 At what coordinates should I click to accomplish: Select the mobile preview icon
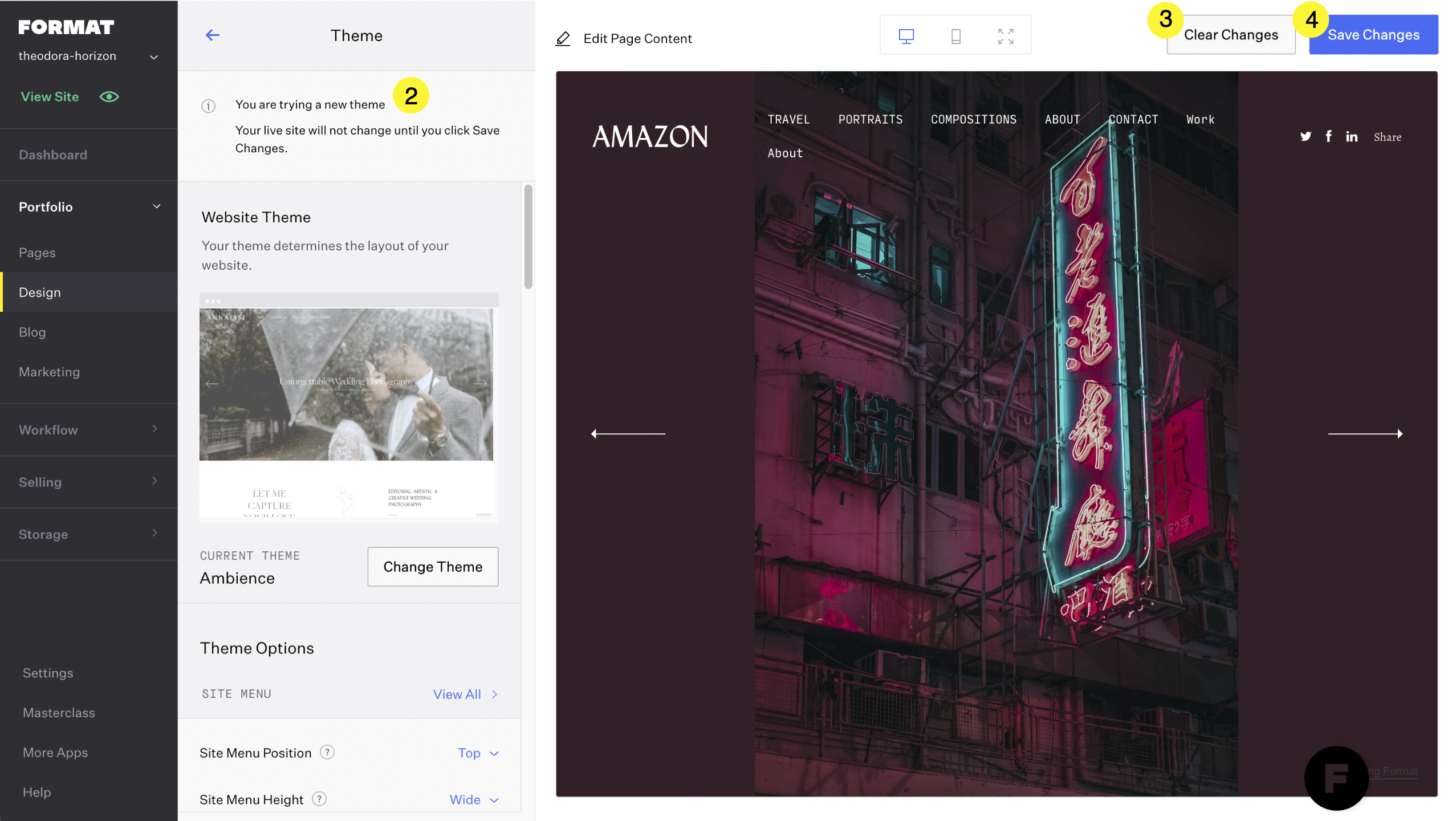tap(956, 36)
